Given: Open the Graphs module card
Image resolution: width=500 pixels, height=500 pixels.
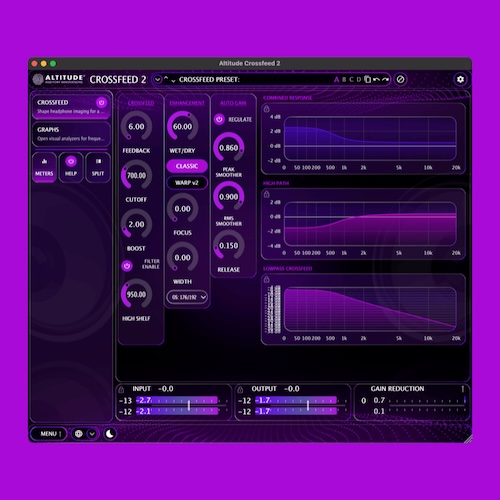Looking at the screenshot, I should [71, 134].
